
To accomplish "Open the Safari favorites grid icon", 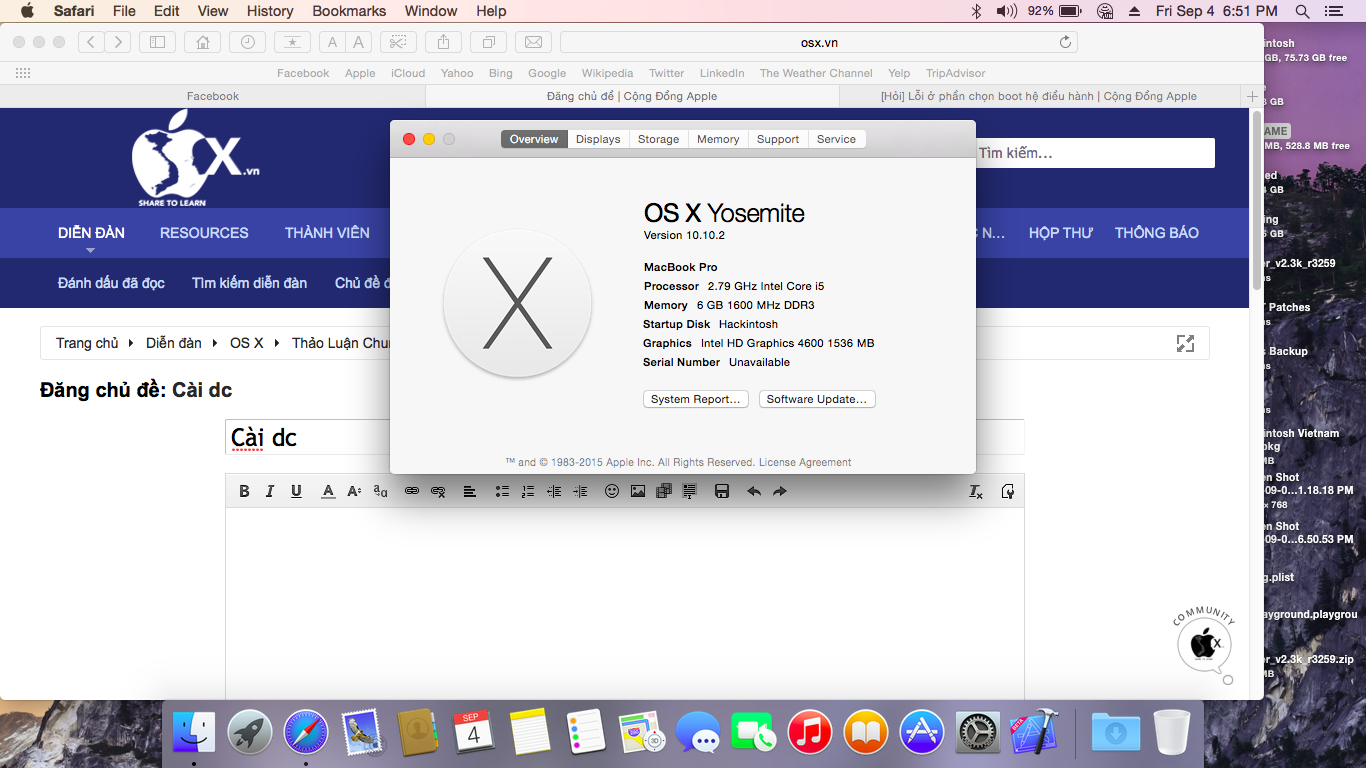I will pyautogui.click(x=23, y=73).
